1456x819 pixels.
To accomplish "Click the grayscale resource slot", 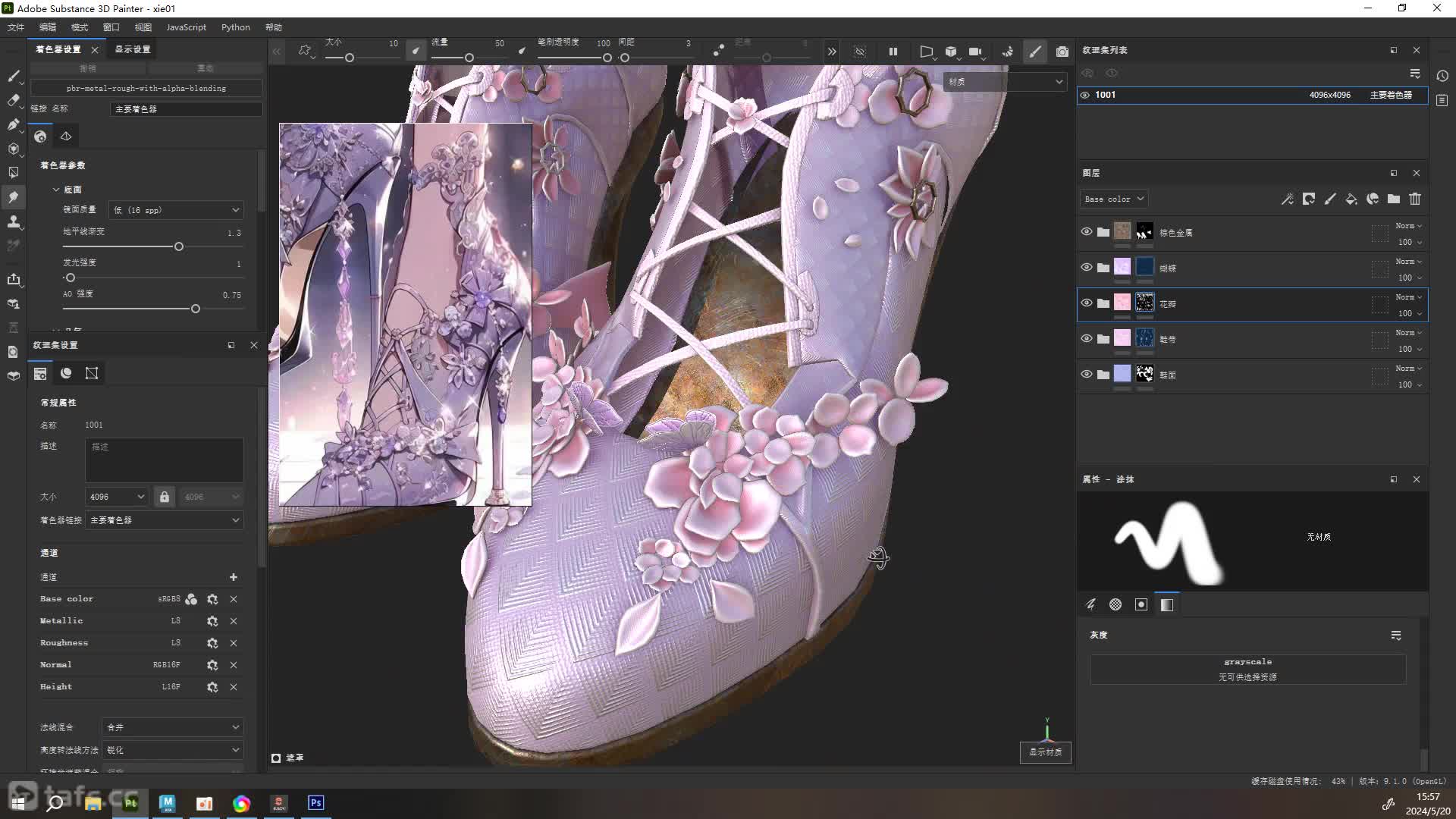I will tap(1247, 670).
